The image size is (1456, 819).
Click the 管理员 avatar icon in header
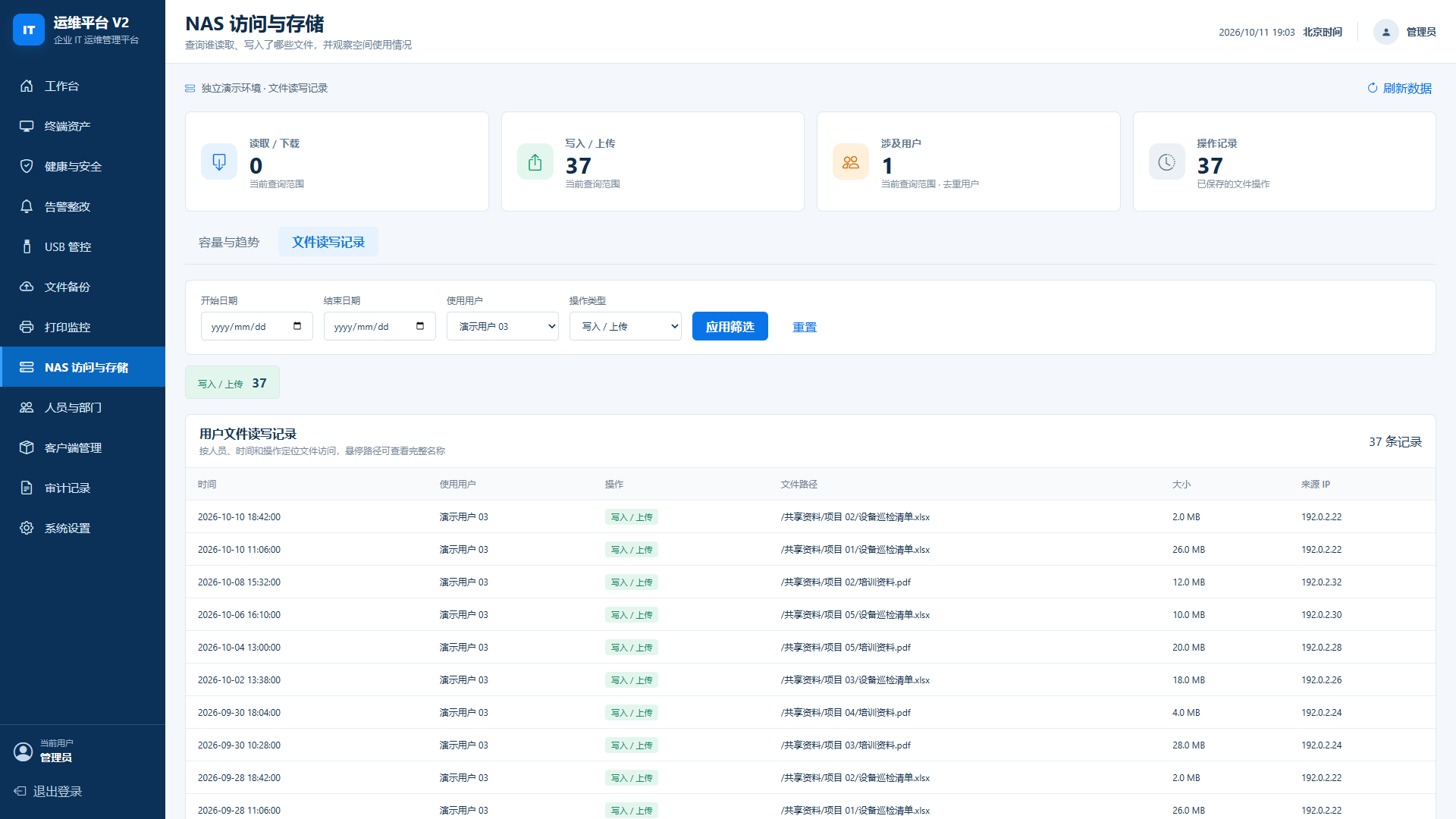click(x=1385, y=32)
